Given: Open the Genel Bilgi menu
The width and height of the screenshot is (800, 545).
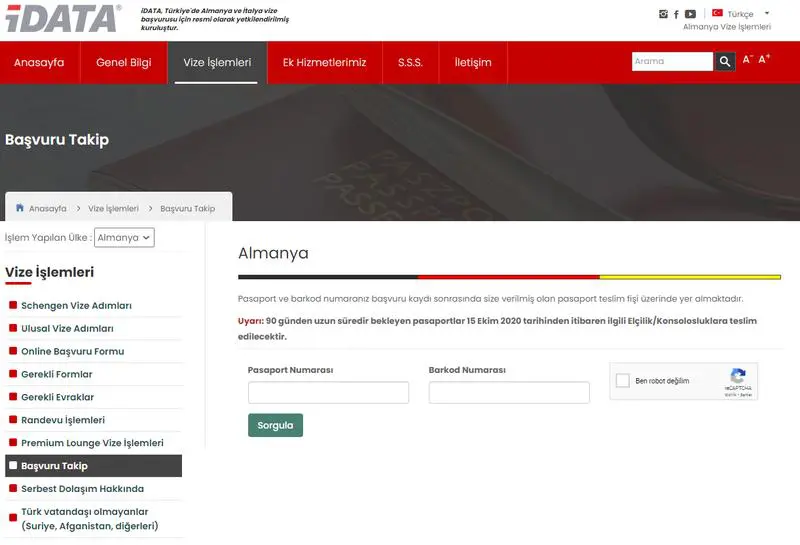Looking at the screenshot, I should point(123,62).
